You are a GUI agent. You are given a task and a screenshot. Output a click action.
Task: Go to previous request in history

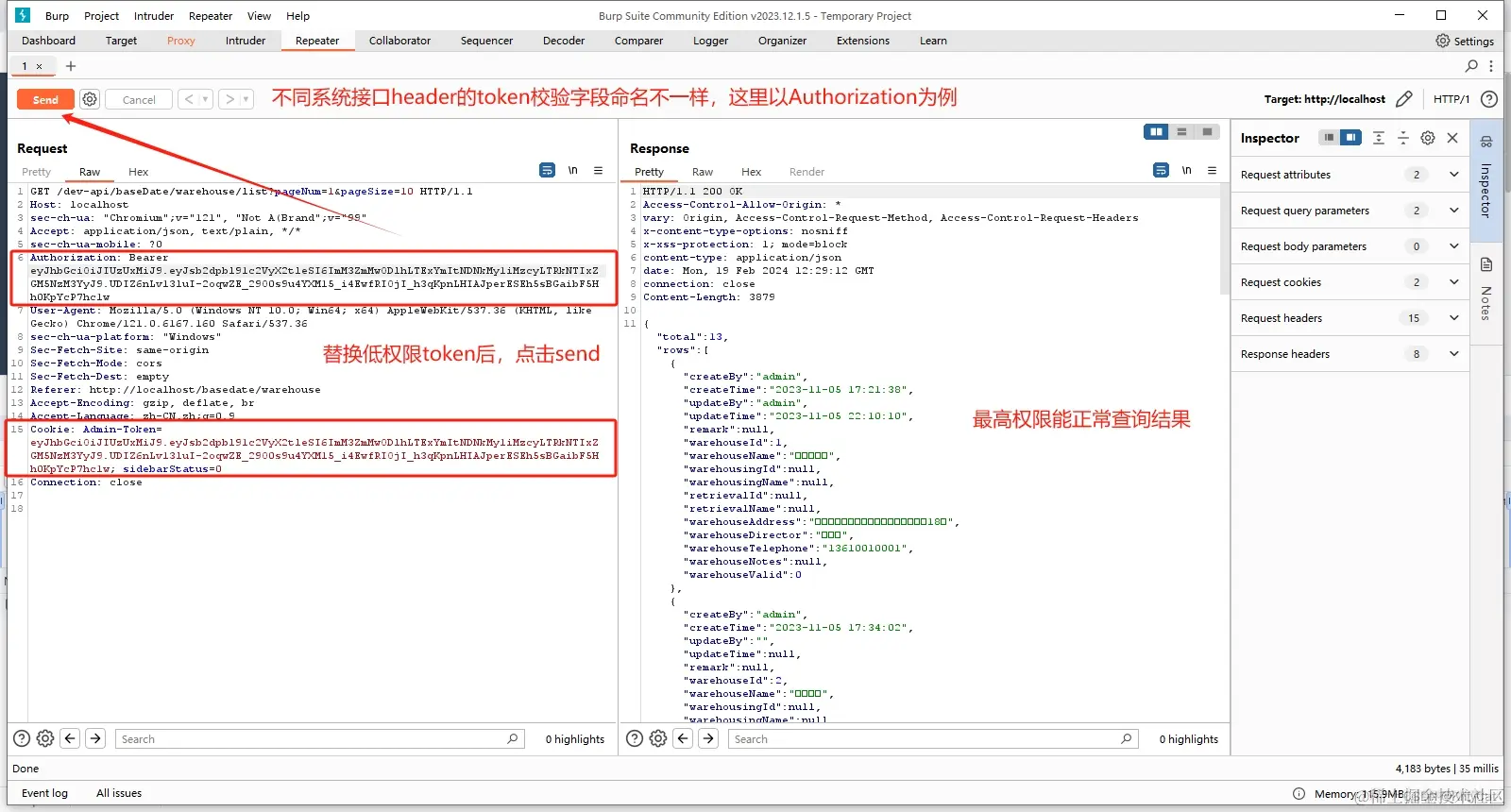tap(189, 99)
